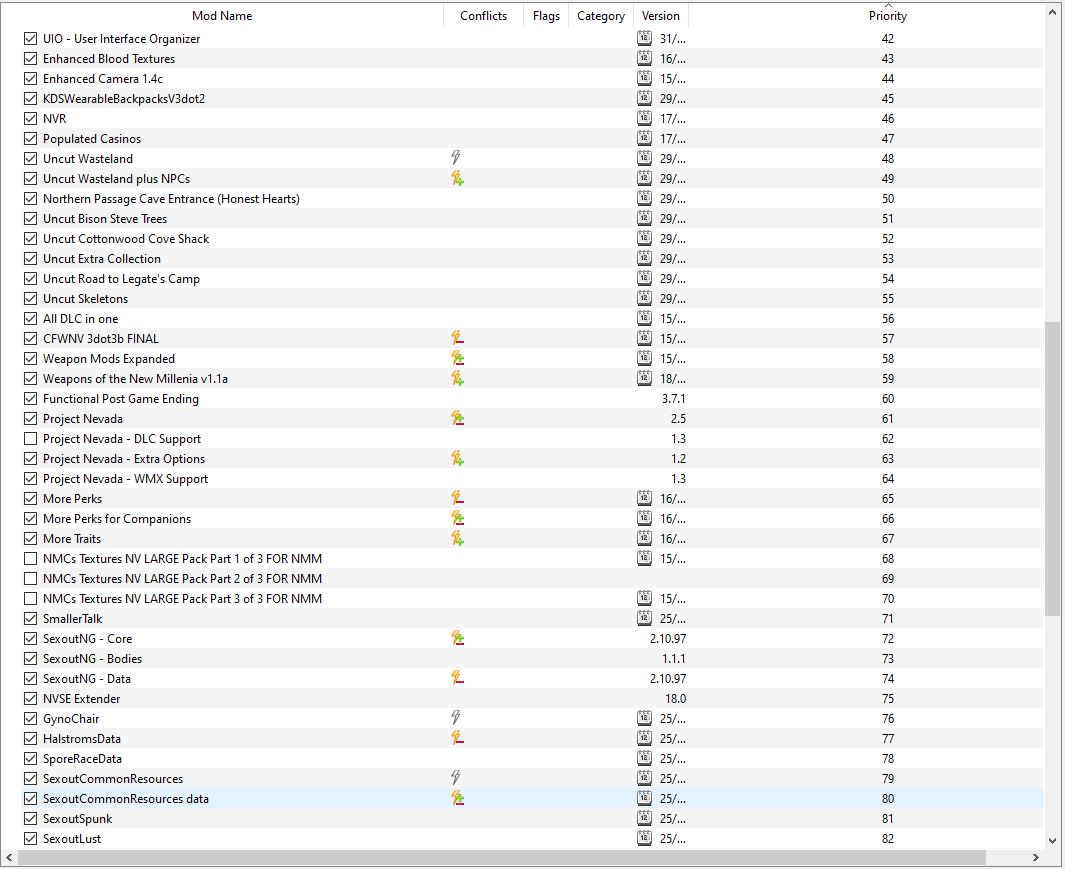The image size is (1065, 869).
Task: Click conflict icon for SexoutNG - Core
Action: [457, 639]
